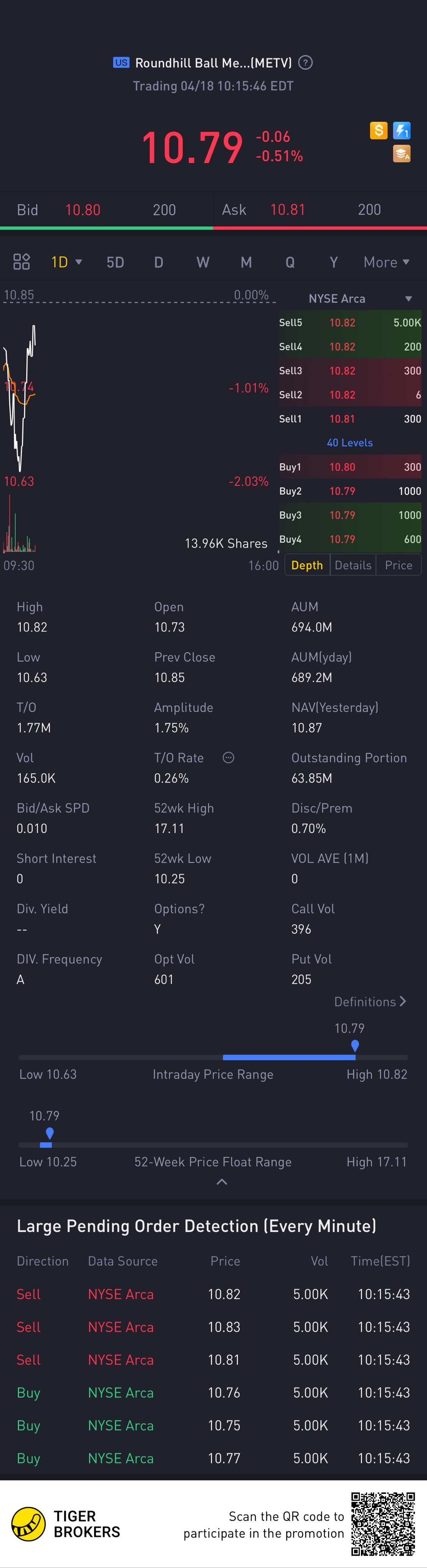Tap the blue lightning bolt icon
The width and height of the screenshot is (427, 1568).
402,131
